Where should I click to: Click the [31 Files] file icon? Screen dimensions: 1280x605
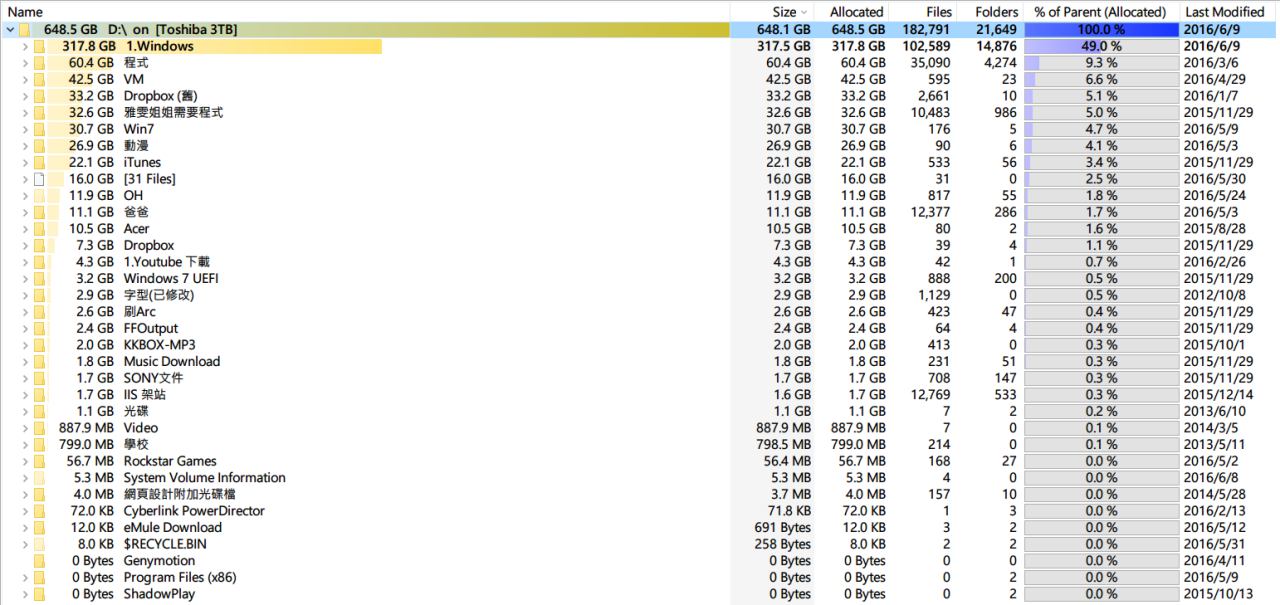point(38,179)
